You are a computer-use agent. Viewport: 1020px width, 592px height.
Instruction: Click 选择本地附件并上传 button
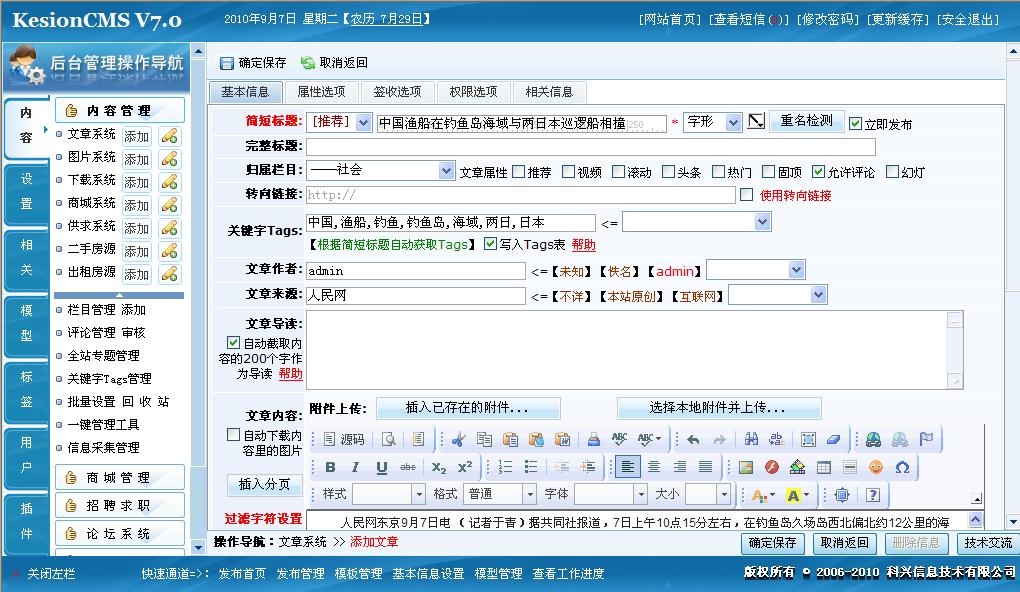(x=718, y=408)
